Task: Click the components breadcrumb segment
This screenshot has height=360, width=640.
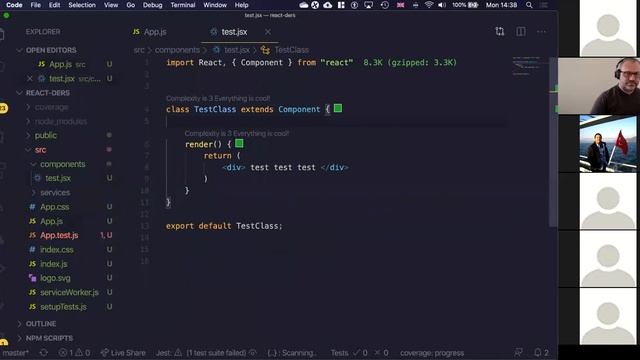Action: click(177, 50)
